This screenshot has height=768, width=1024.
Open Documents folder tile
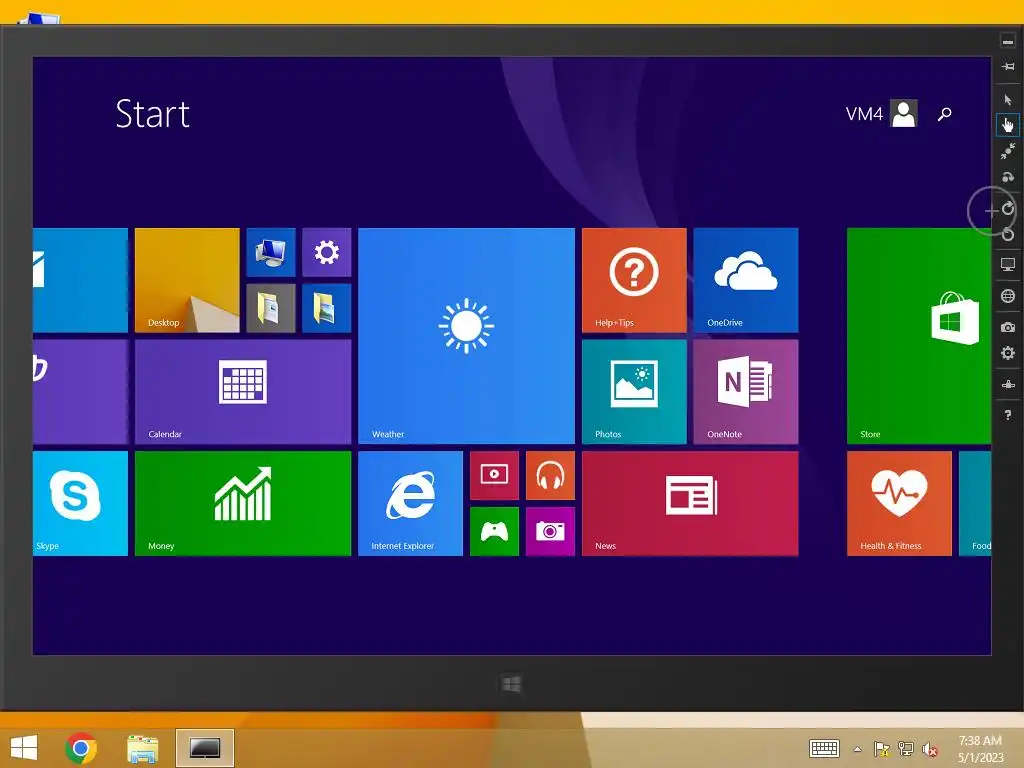[271, 308]
